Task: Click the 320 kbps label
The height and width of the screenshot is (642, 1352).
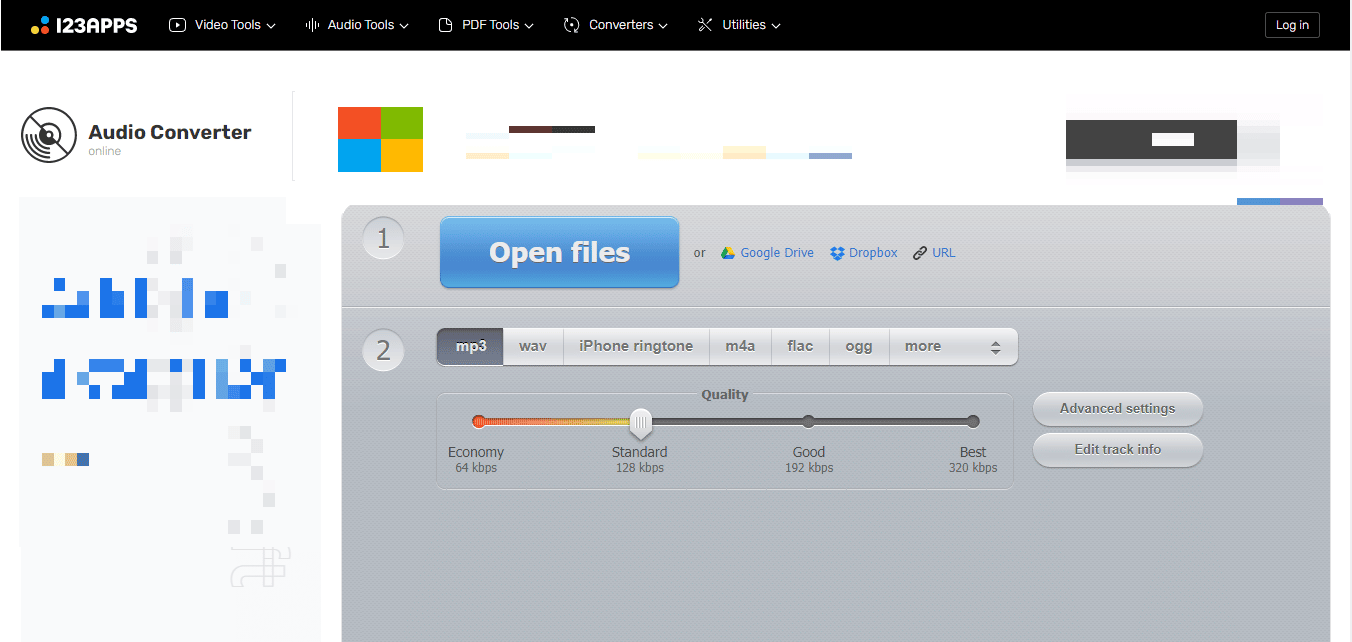Action: coord(973,468)
